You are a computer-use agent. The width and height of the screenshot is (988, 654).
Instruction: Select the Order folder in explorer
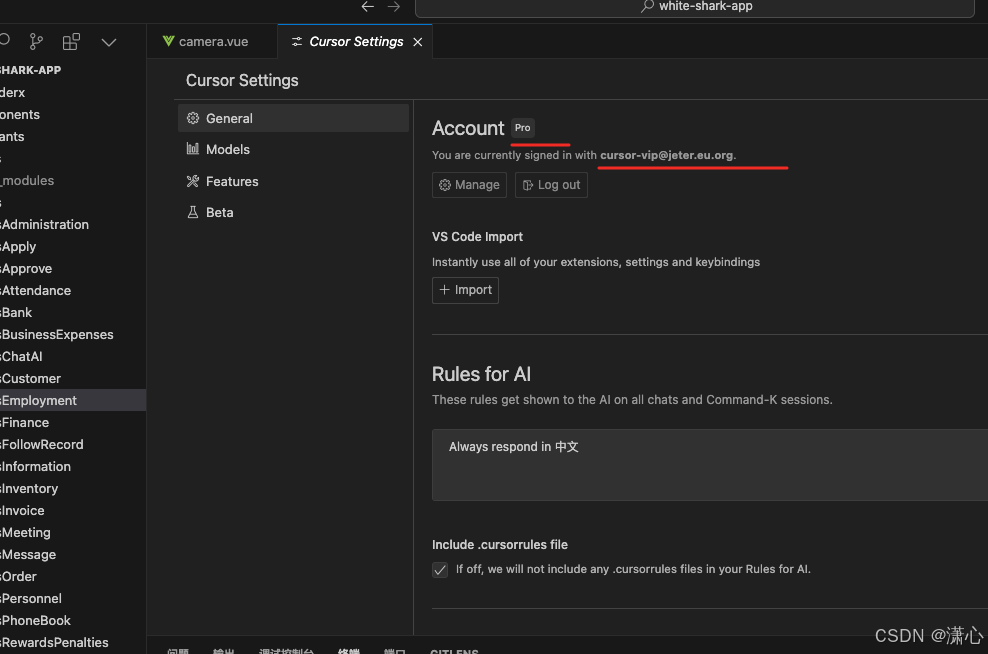(x=73, y=577)
